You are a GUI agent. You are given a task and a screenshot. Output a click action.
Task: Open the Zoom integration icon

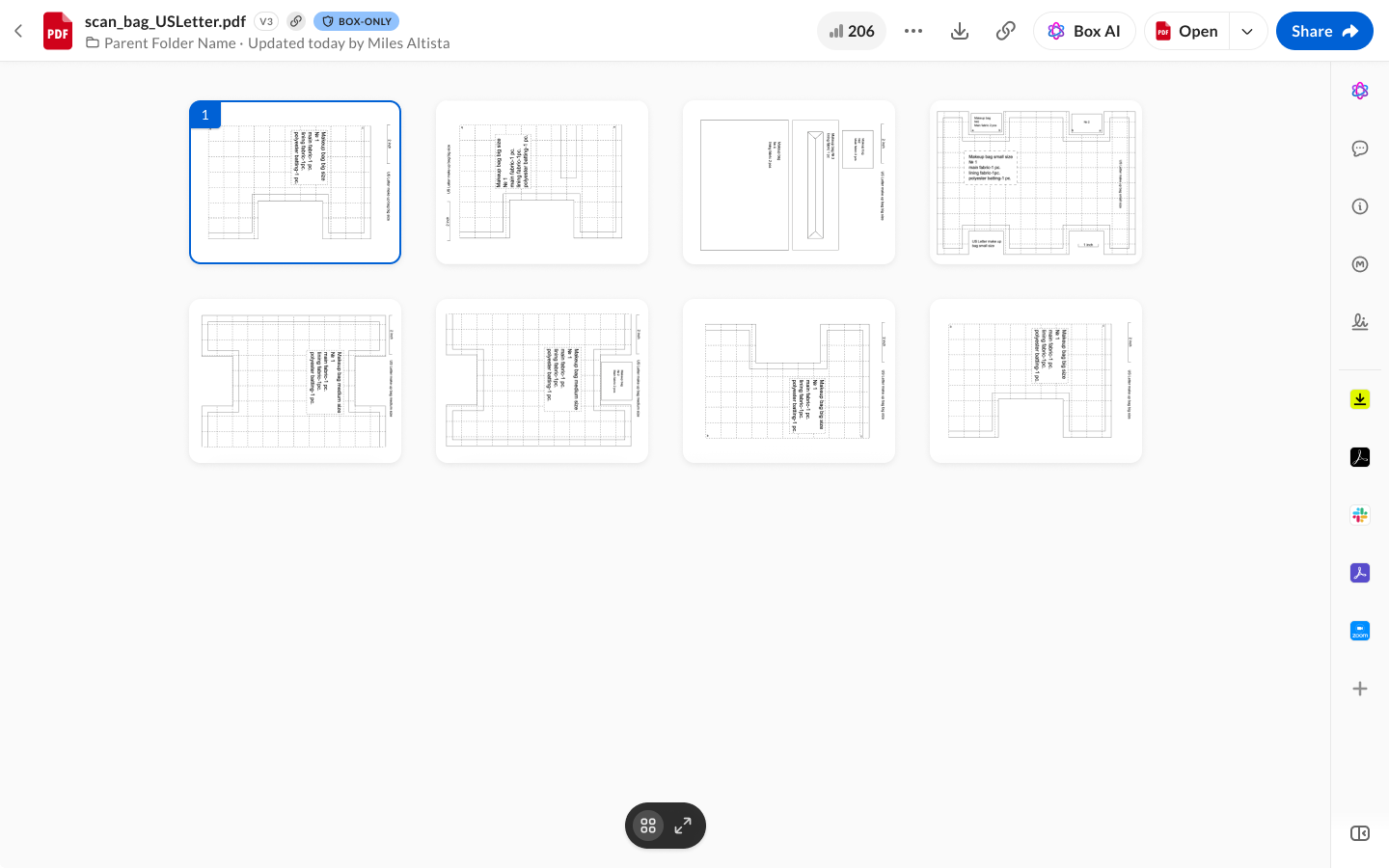click(1360, 631)
